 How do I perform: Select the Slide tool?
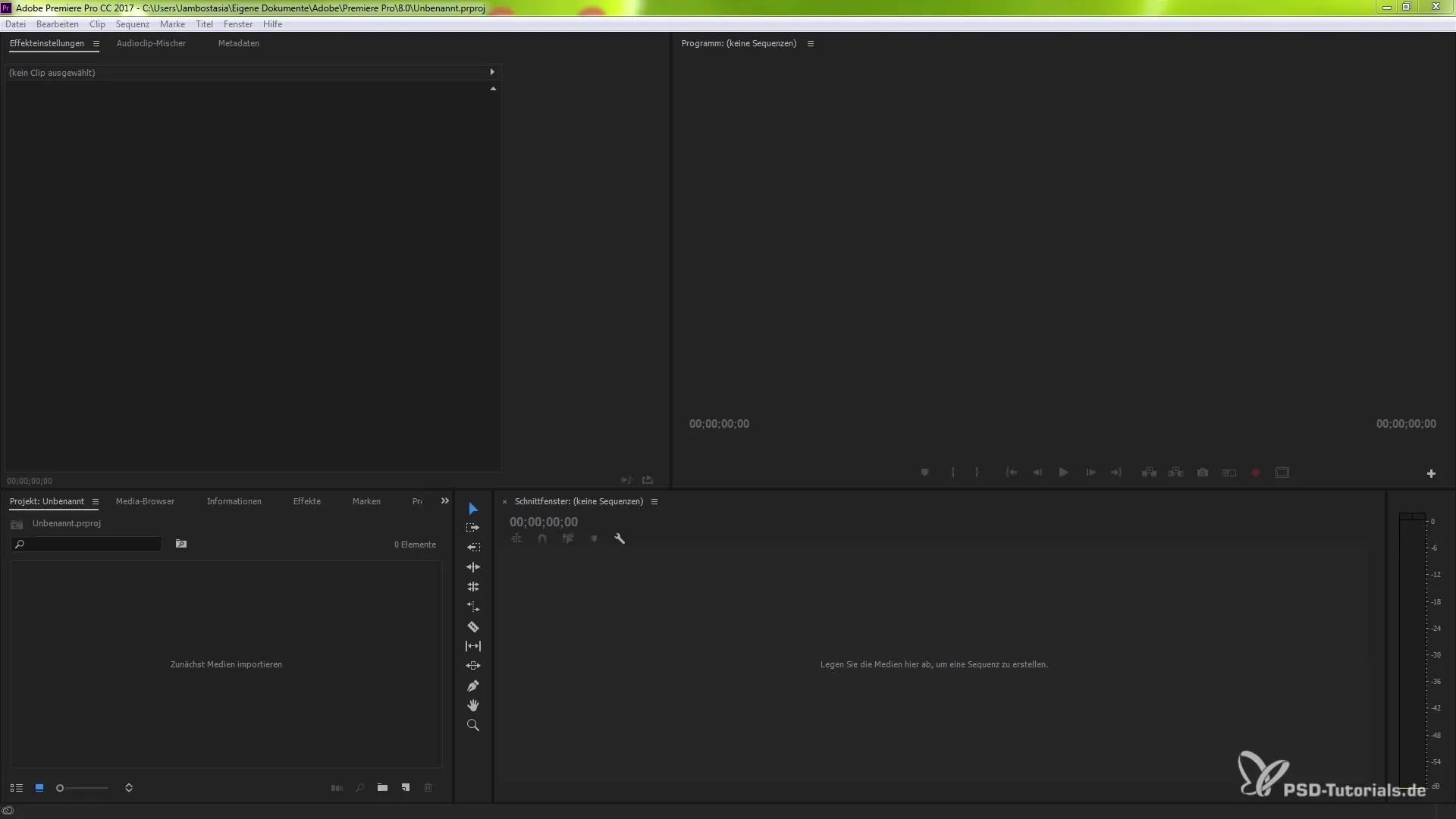473,666
